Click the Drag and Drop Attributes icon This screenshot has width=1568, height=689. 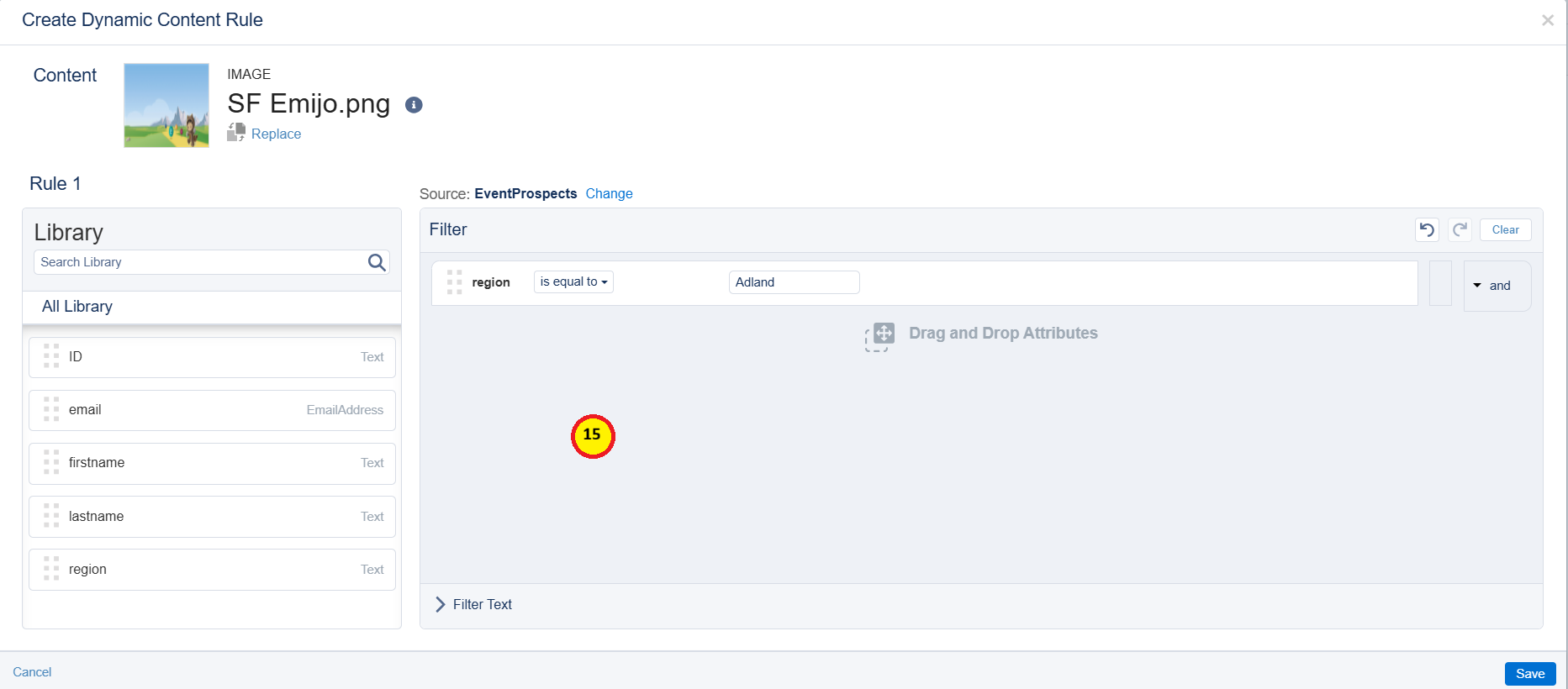click(879, 336)
